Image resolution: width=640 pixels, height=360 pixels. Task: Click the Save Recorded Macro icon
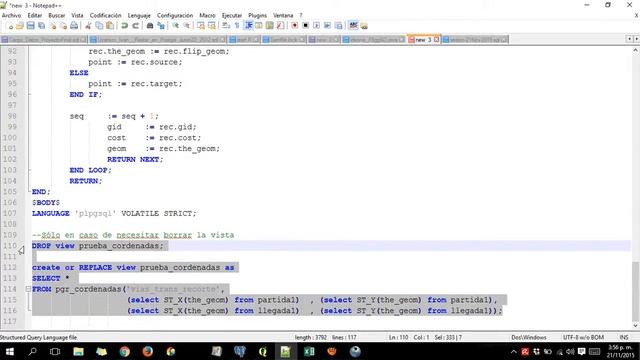(338, 26)
